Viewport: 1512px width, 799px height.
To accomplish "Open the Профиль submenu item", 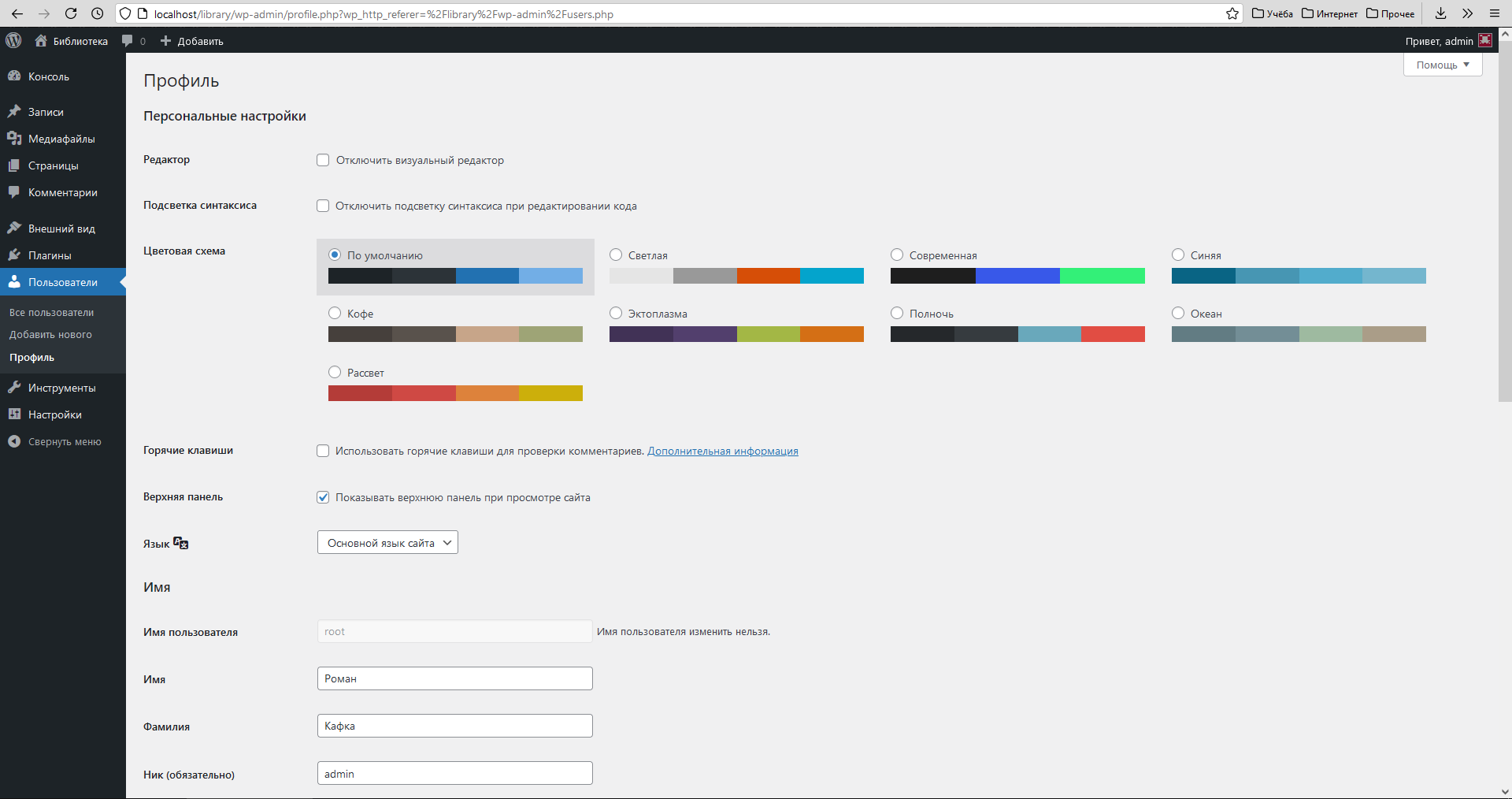I will [x=31, y=357].
